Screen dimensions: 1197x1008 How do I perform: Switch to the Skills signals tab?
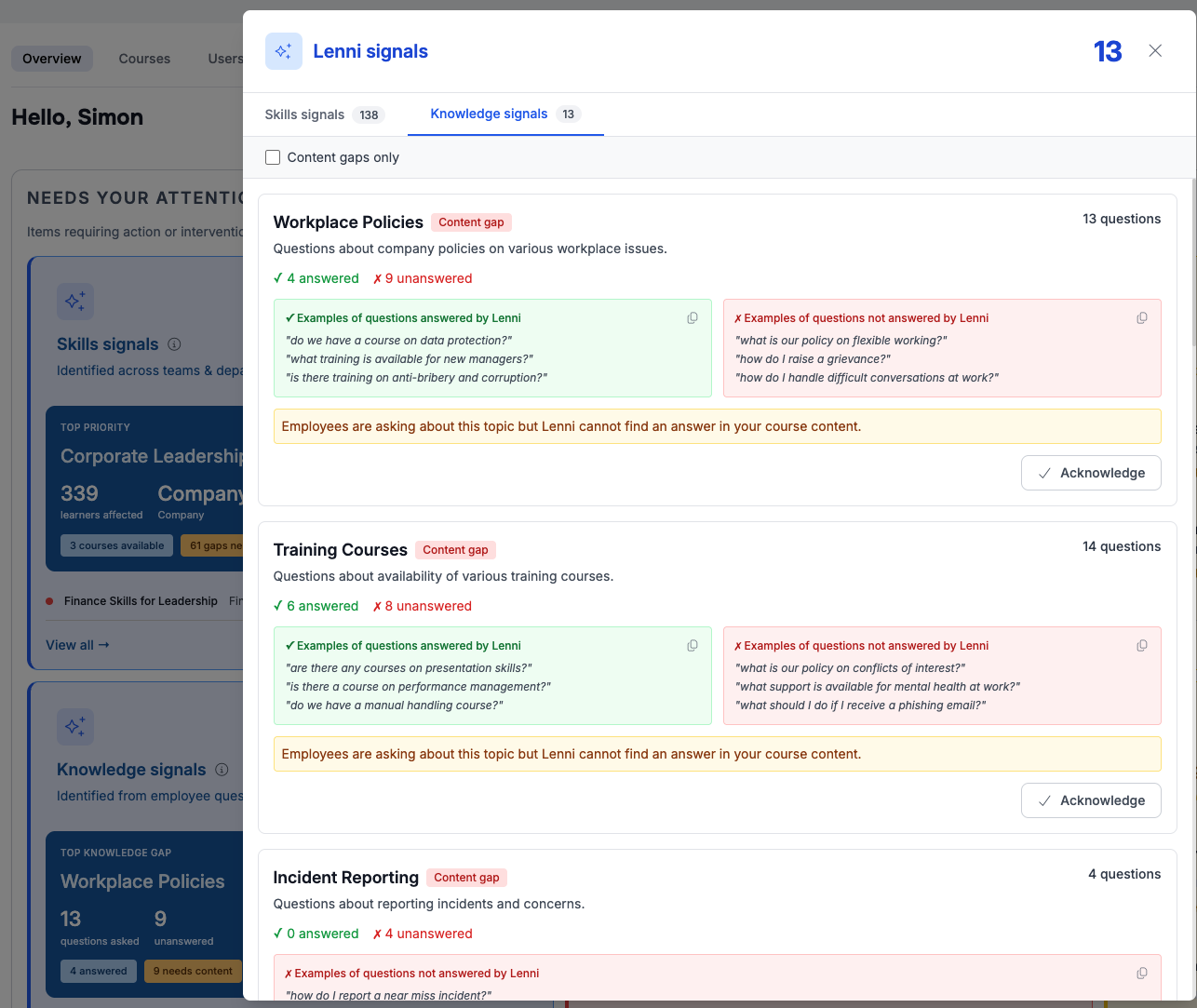303,114
